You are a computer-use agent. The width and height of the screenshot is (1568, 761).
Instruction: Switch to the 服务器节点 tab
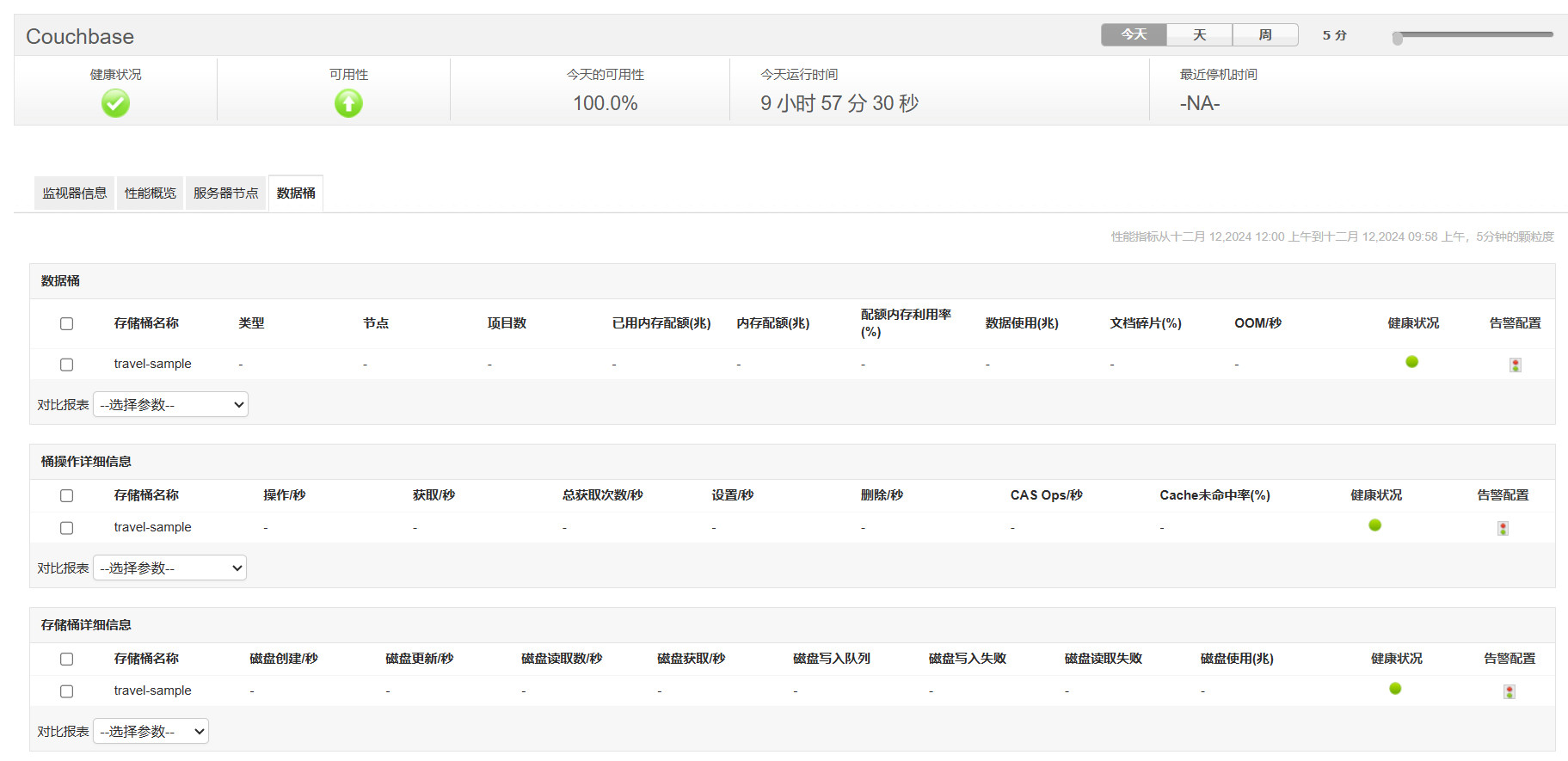click(x=225, y=193)
